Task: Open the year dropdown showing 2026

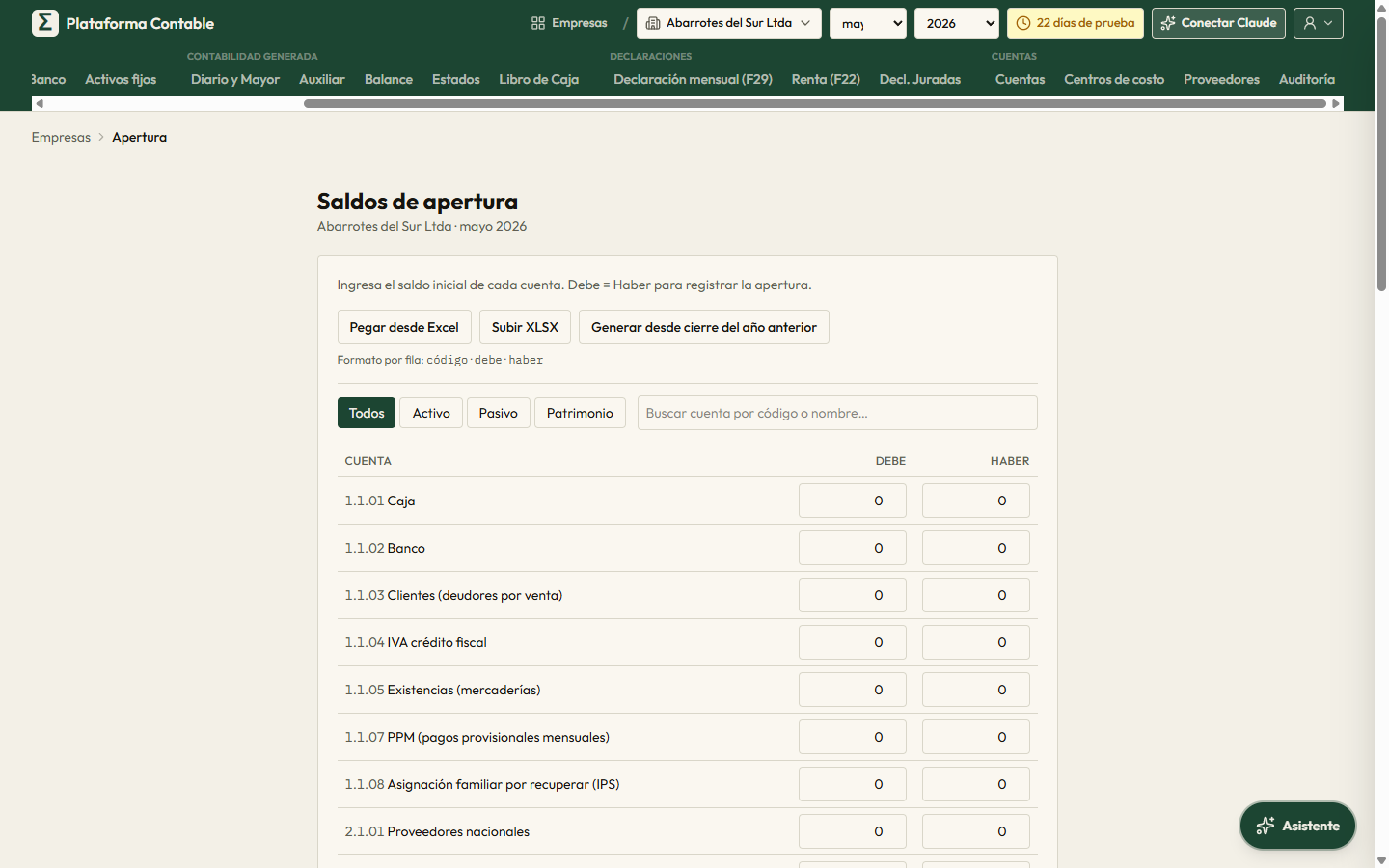Action: click(957, 23)
